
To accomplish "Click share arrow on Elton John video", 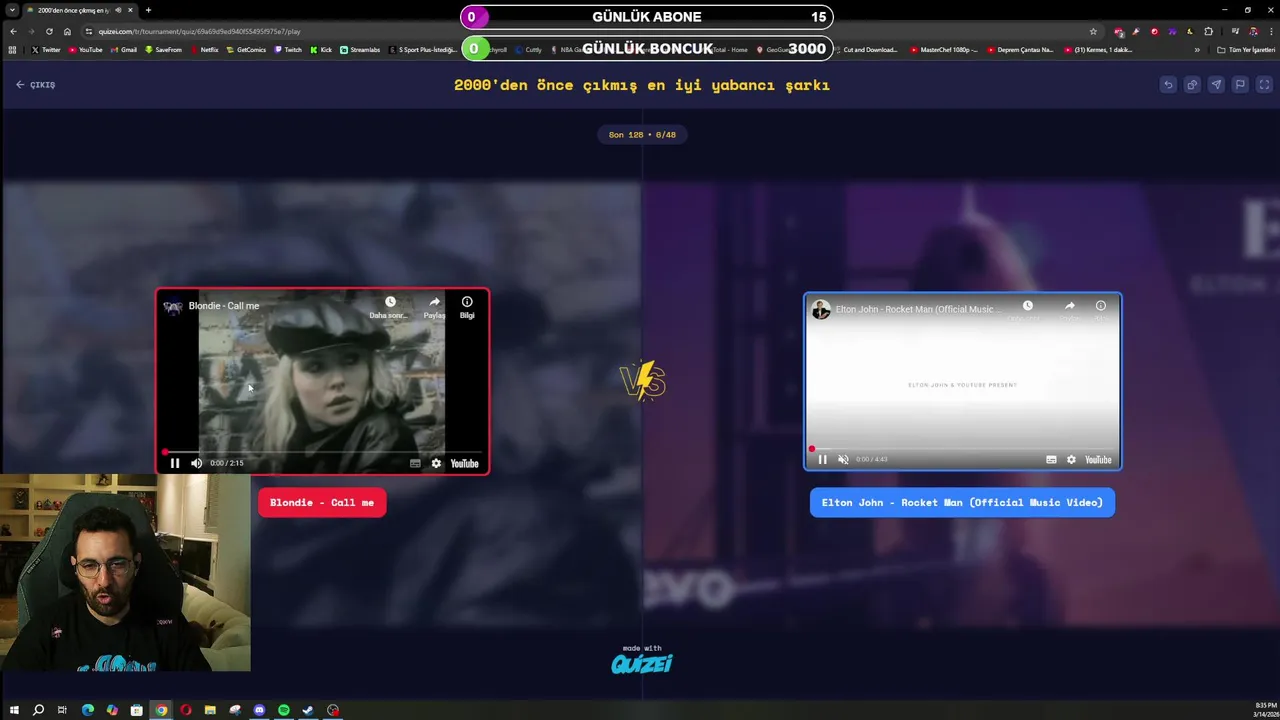I will [x=1069, y=307].
